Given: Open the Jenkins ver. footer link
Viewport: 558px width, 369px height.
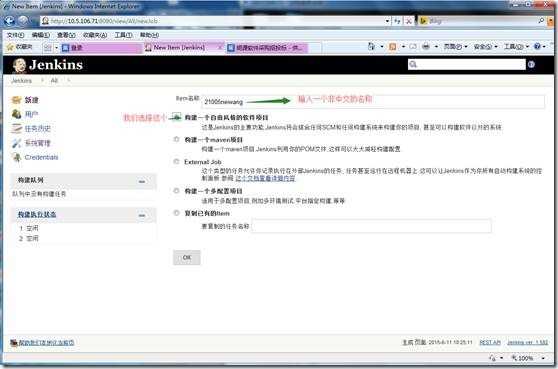Looking at the screenshot, I should 527,342.
